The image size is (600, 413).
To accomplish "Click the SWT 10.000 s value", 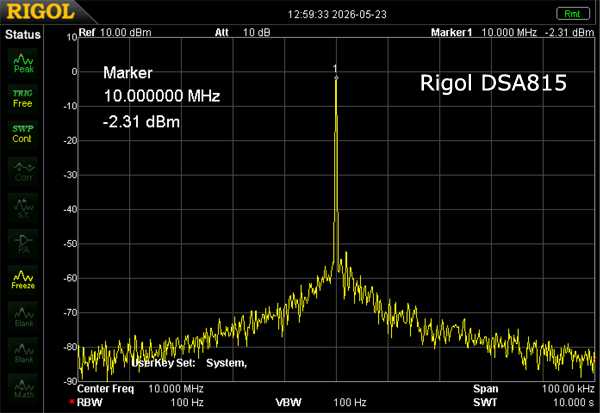I will coord(574,402).
